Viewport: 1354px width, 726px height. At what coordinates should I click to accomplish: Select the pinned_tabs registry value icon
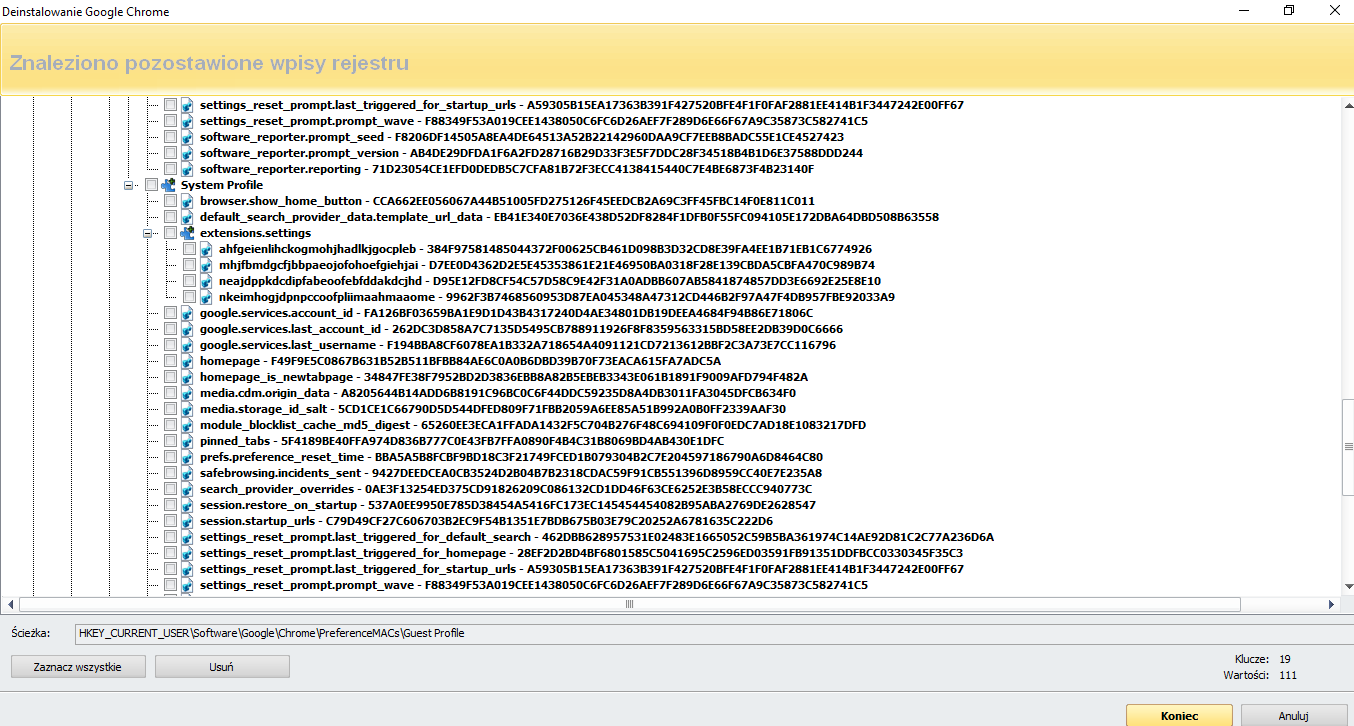tap(187, 441)
